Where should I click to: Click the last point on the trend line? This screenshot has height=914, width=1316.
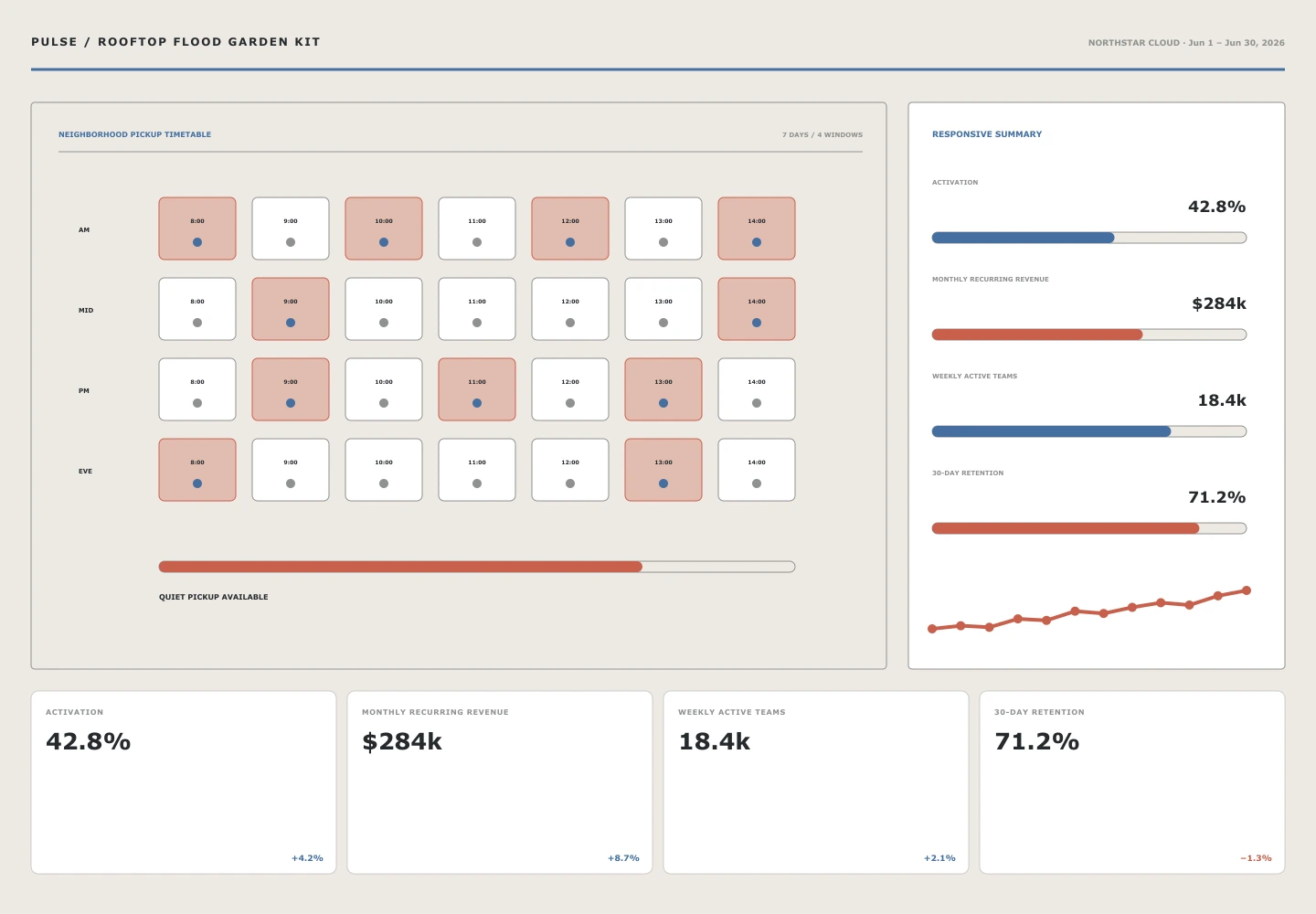pos(1247,590)
